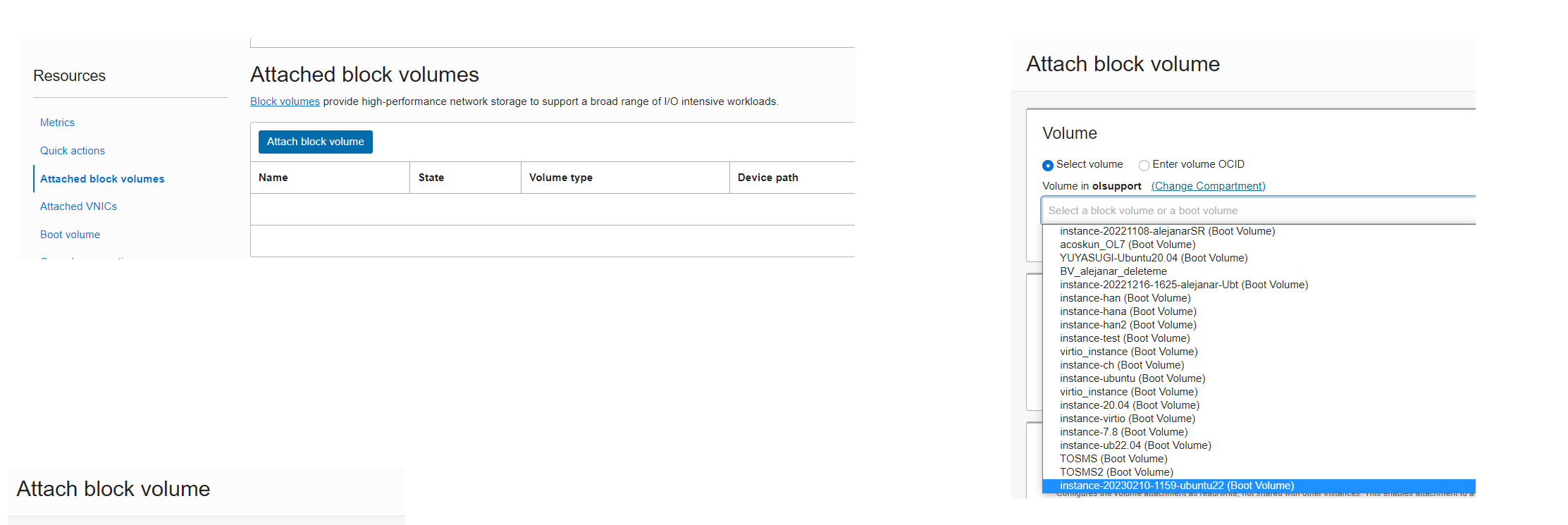Click the block volume selection combo box
Image resolution: width=1568 pixels, height=525 pixels.
tap(1259, 211)
